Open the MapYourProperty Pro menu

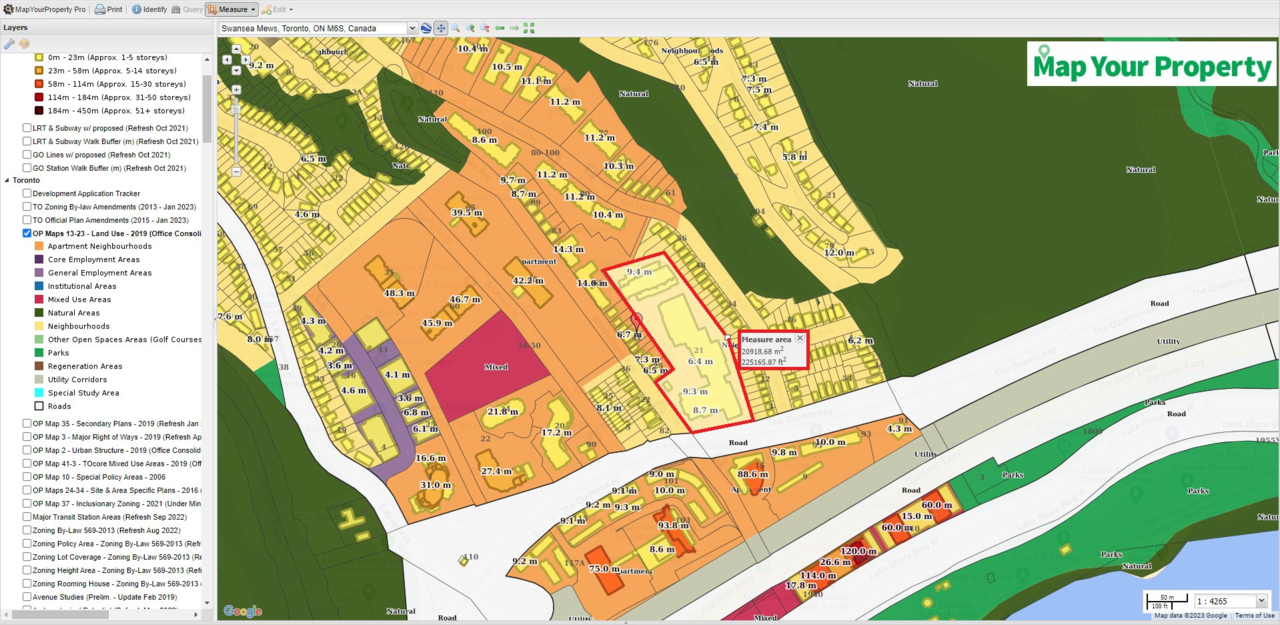[44, 9]
